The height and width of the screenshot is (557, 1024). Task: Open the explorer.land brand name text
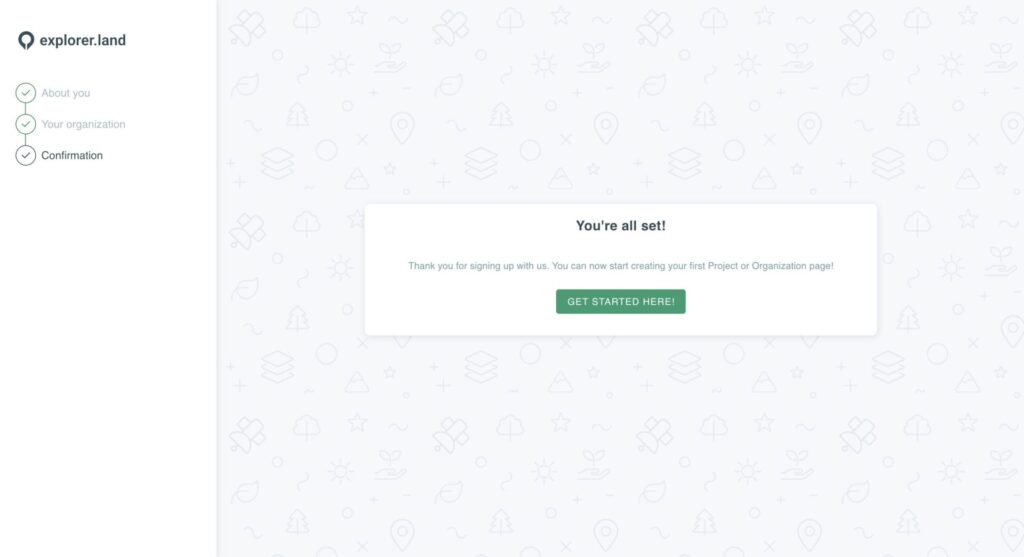point(82,40)
